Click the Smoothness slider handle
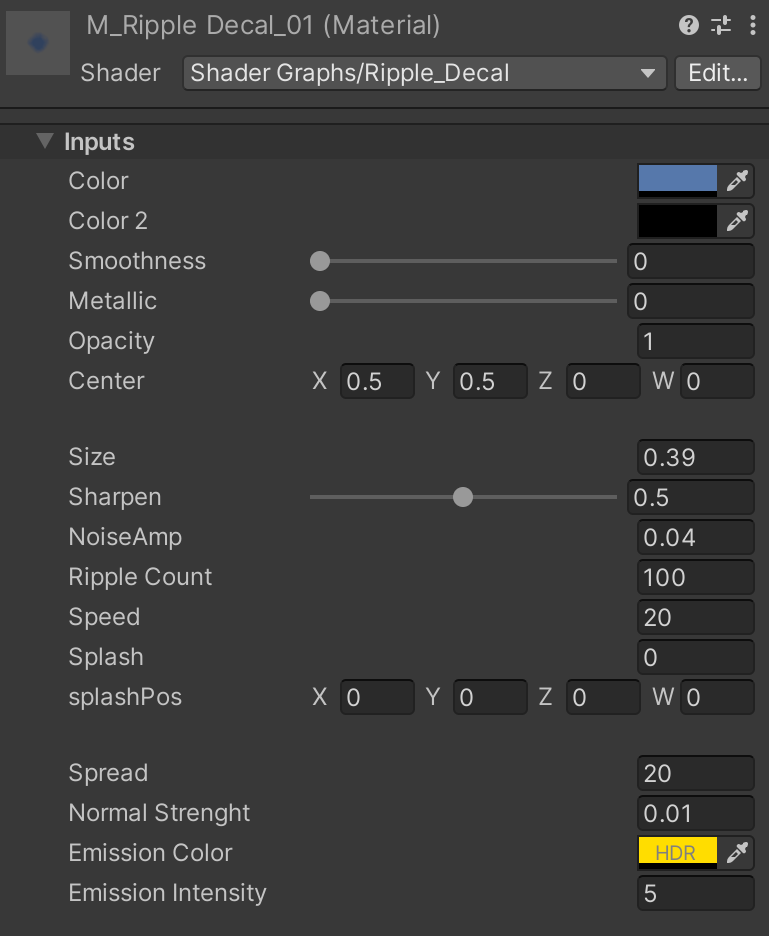This screenshot has width=769, height=936. (x=319, y=261)
